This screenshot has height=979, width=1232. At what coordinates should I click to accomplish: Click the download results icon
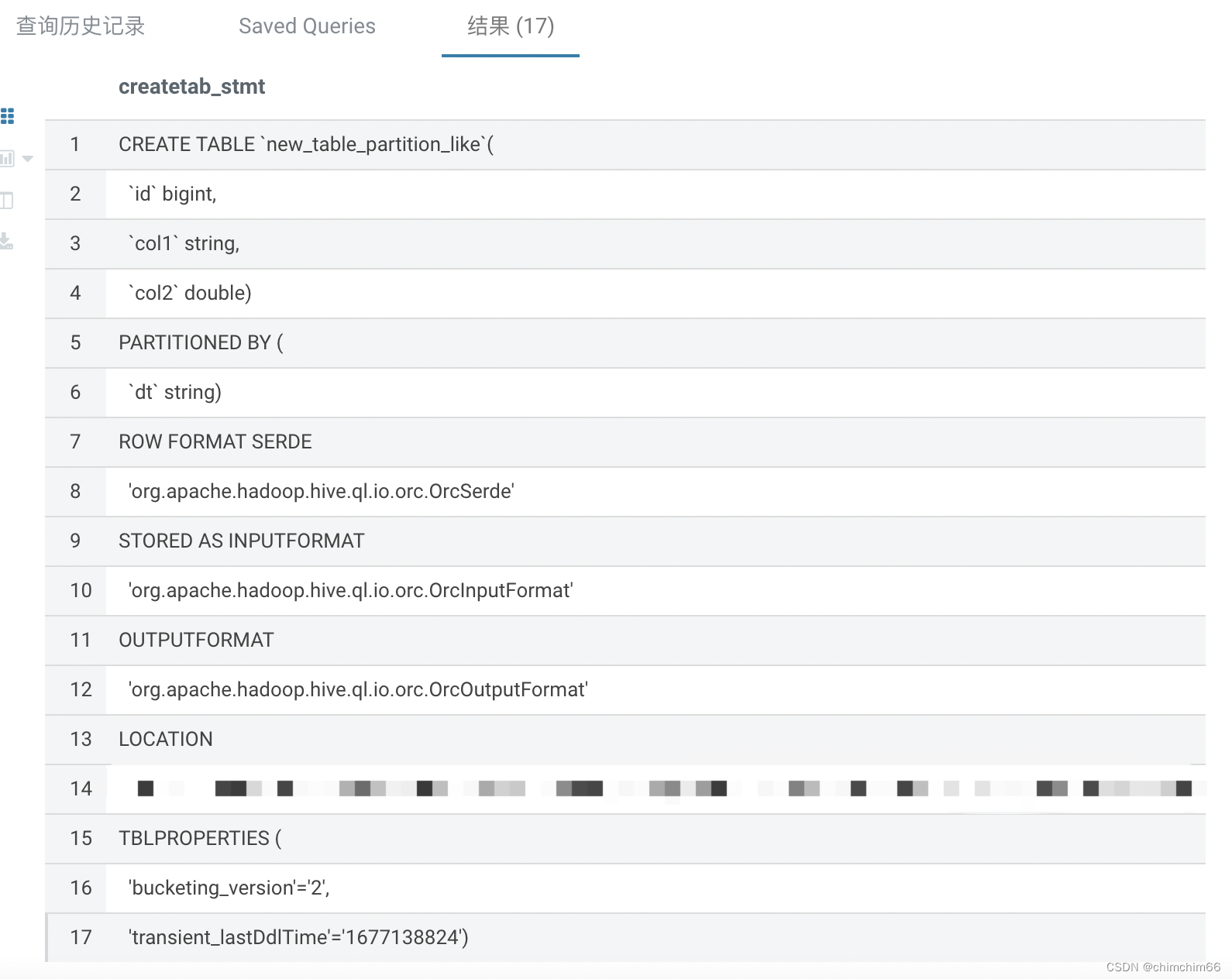6,241
